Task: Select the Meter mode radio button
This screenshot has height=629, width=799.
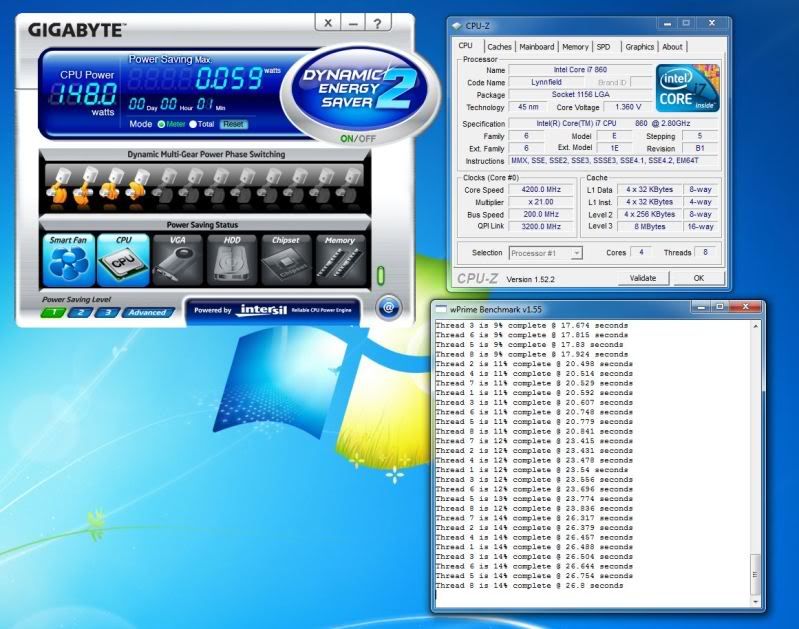Action: (x=161, y=124)
